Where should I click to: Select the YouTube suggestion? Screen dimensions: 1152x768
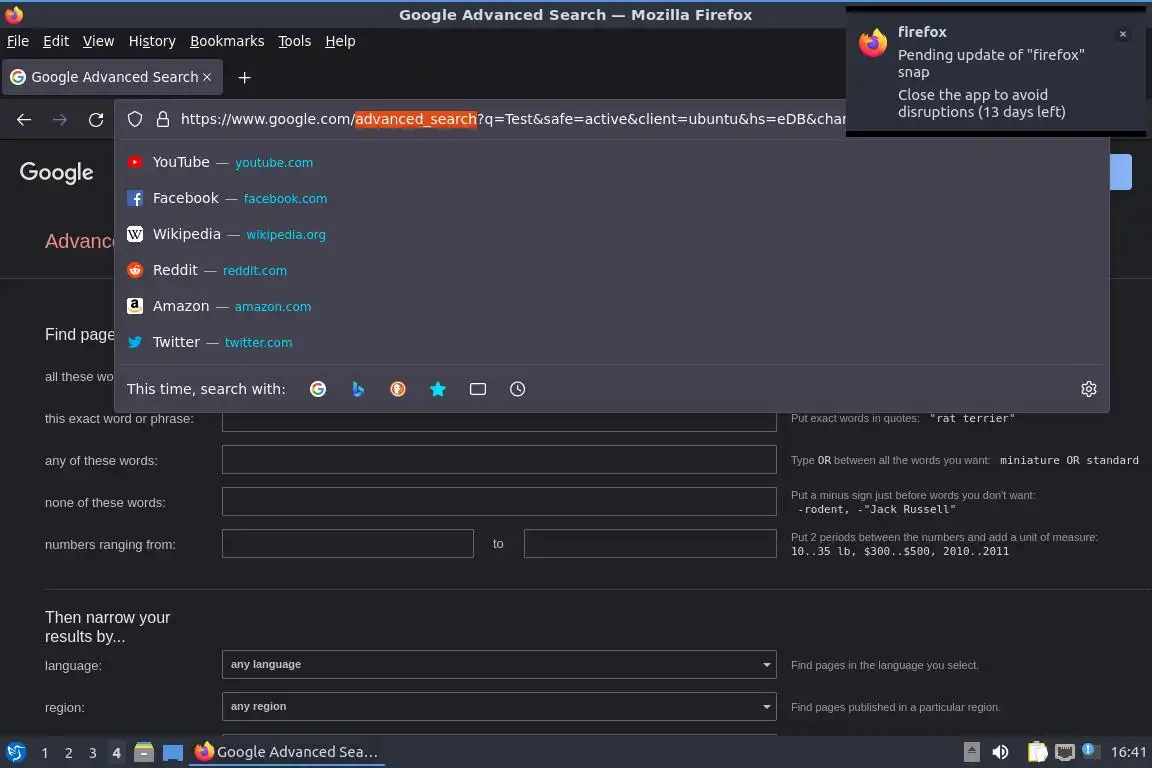point(611,162)
